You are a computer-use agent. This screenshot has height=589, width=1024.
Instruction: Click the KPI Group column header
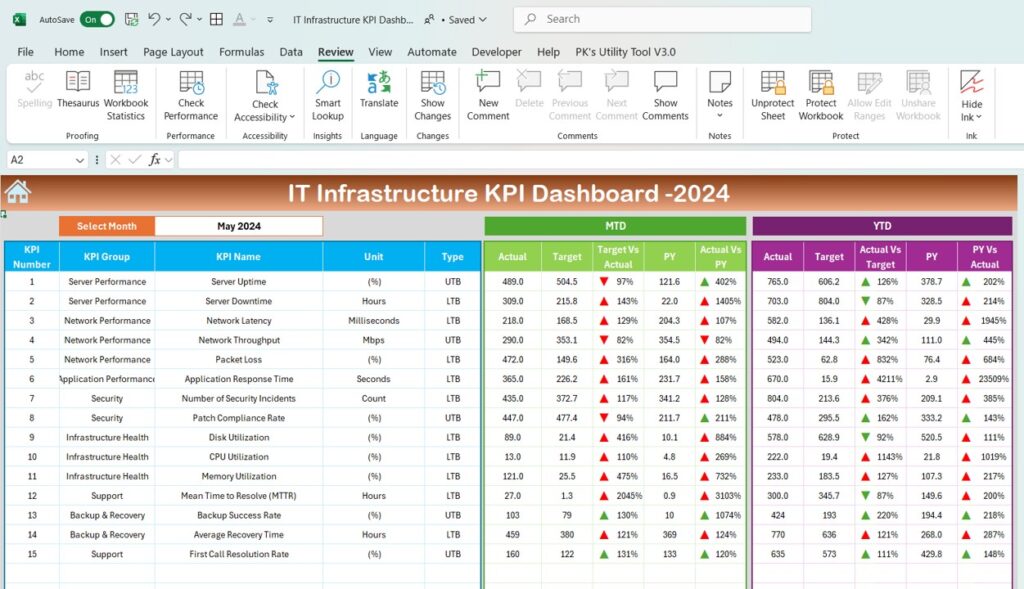(106, 257)
